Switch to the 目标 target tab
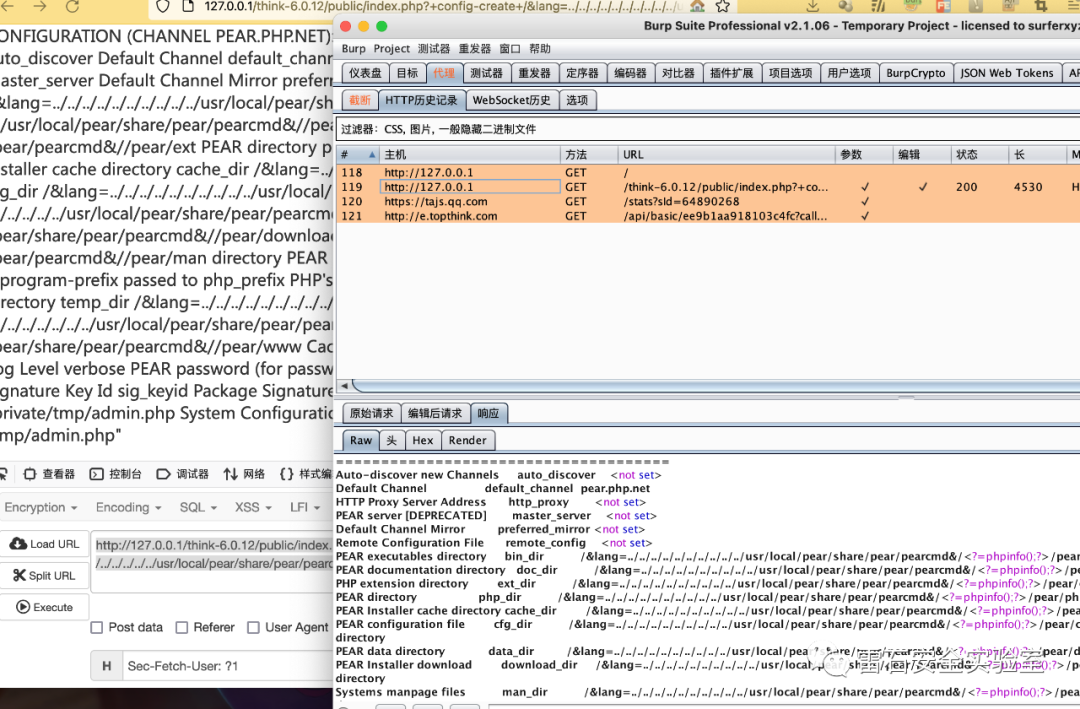Viewport: 1080px width, 709px height. [x=407, y=73]
